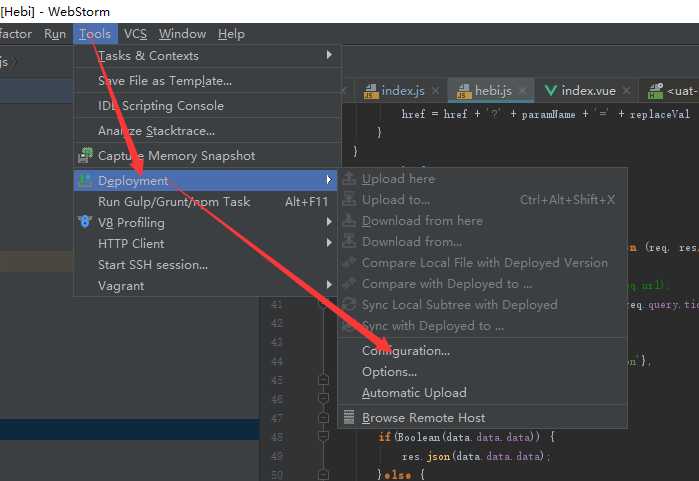699x481 pixels.
Task: Expand the Vagrant submenu arrow
Action: tap(329, 284)
